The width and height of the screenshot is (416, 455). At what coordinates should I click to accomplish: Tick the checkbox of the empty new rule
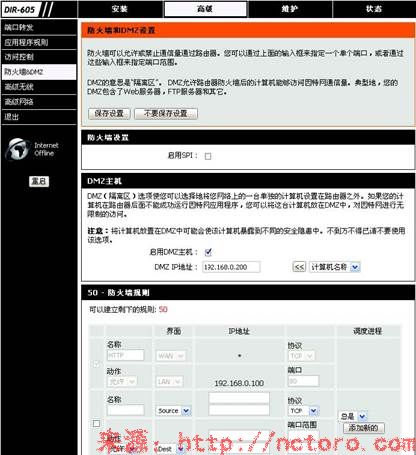click(96, 423)
